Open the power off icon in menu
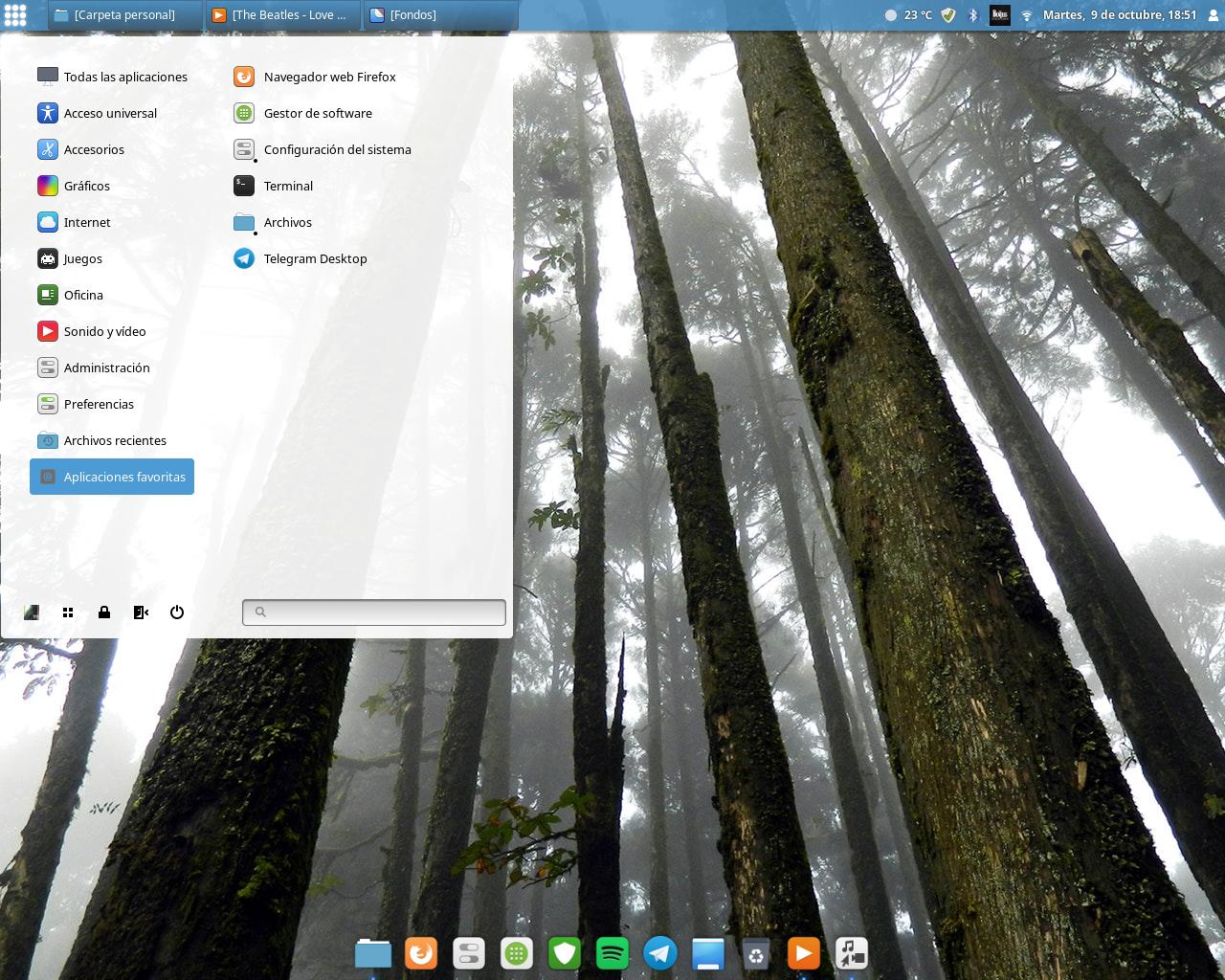Viewport: 1225px width, 980px height. pos(177,612)
